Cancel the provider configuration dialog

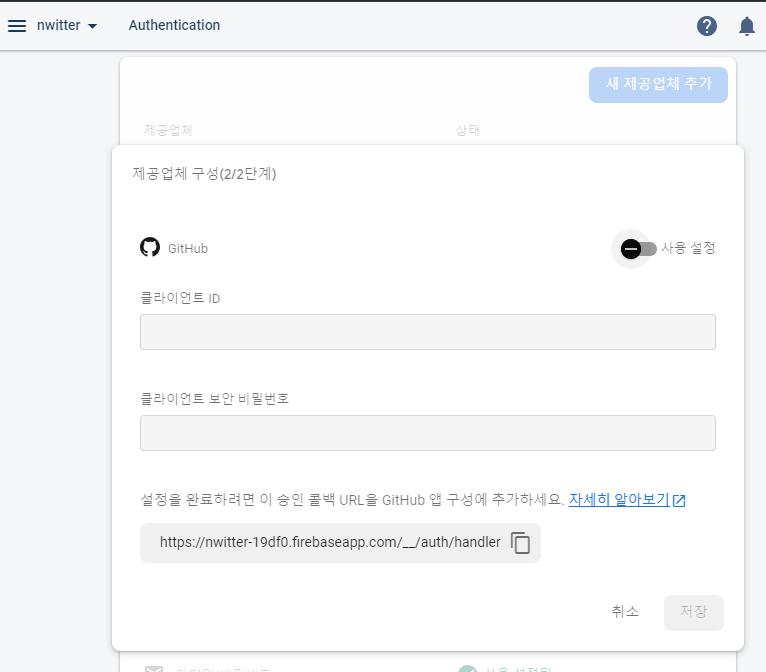point(625,611)
